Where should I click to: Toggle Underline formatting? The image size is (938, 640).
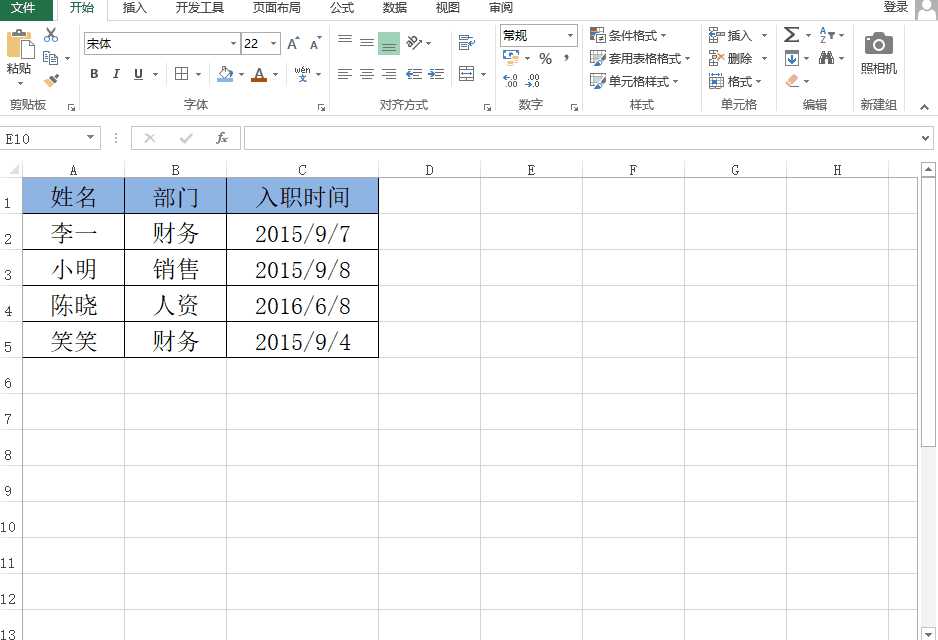138,74
